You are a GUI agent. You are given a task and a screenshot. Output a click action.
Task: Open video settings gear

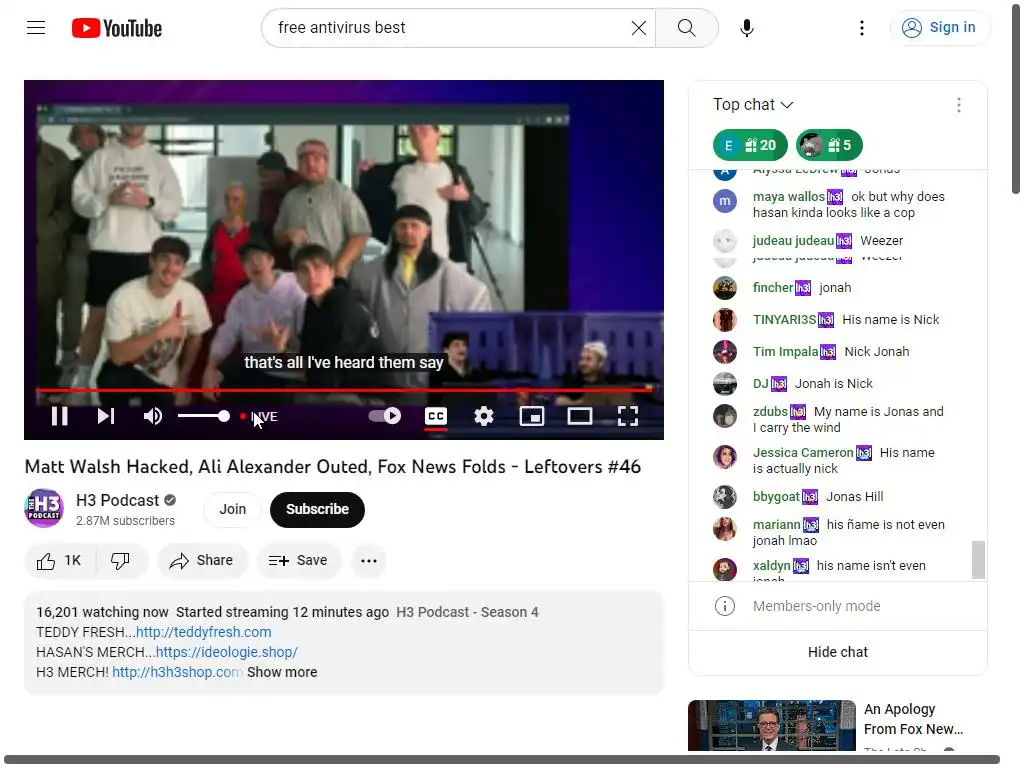483,416
